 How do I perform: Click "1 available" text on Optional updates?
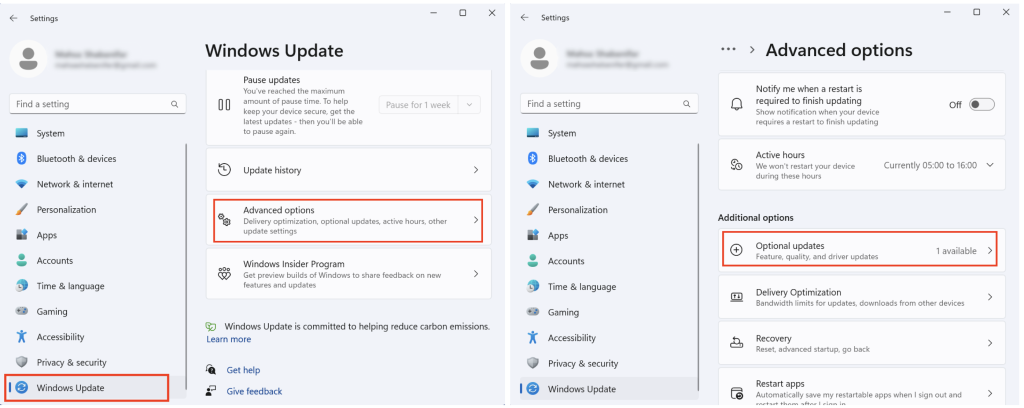coord(956,251)
